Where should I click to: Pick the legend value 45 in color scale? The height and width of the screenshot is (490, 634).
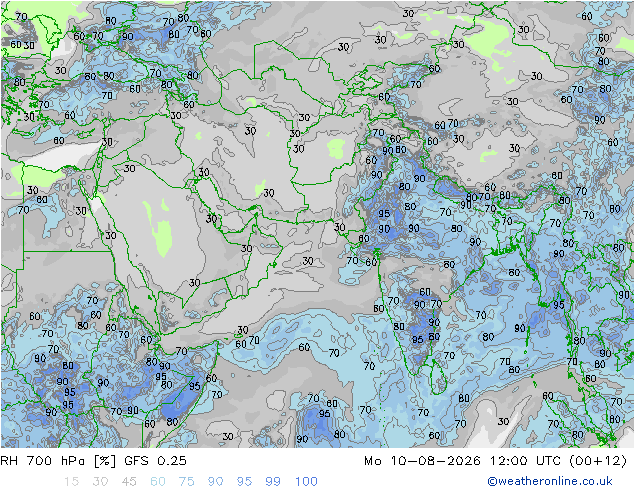[129, 482]
